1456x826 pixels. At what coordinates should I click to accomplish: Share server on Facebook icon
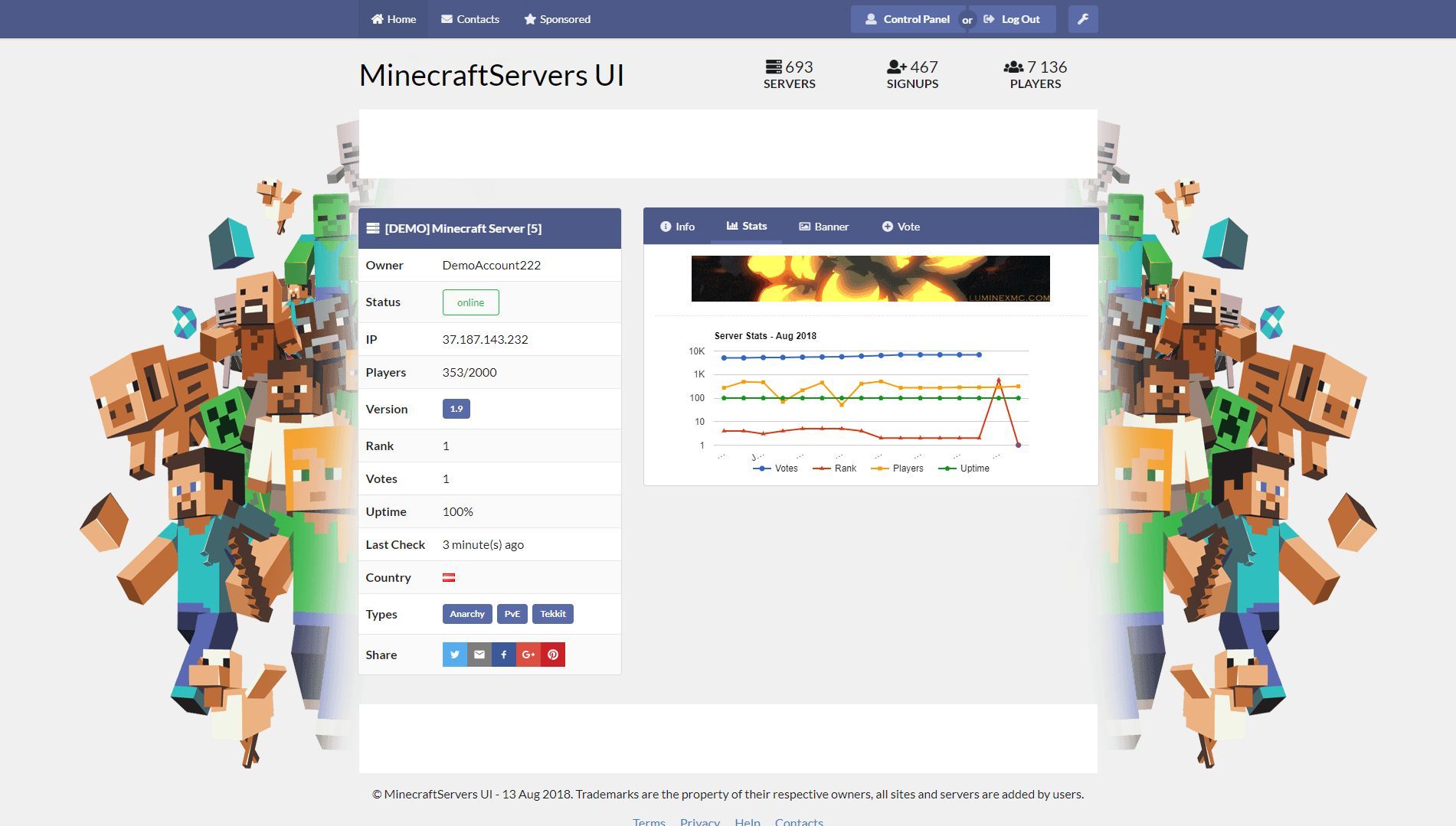click(504, 655)
